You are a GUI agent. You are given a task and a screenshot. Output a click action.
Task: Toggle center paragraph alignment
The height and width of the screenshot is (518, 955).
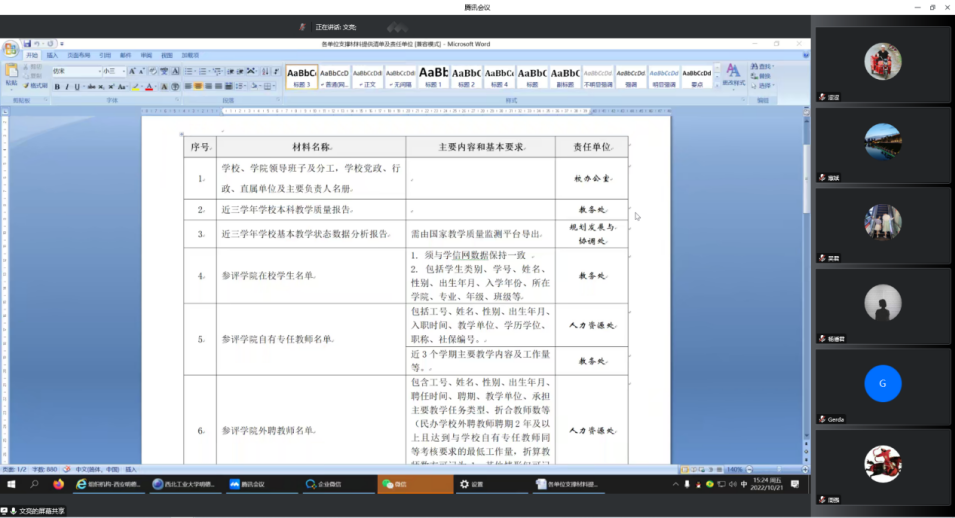click(x=198, y=87)
